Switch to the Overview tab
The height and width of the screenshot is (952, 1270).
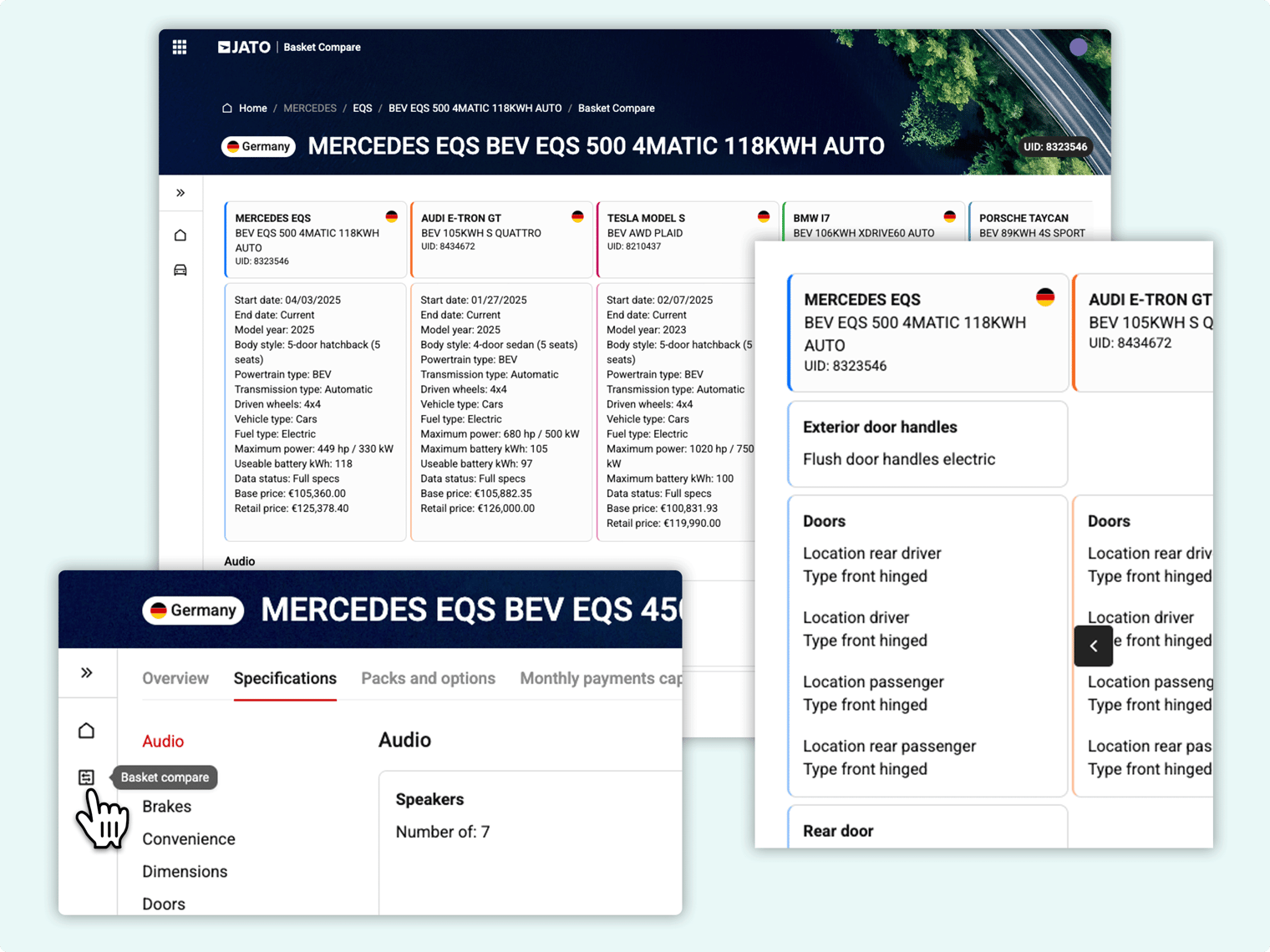point(175,678)
